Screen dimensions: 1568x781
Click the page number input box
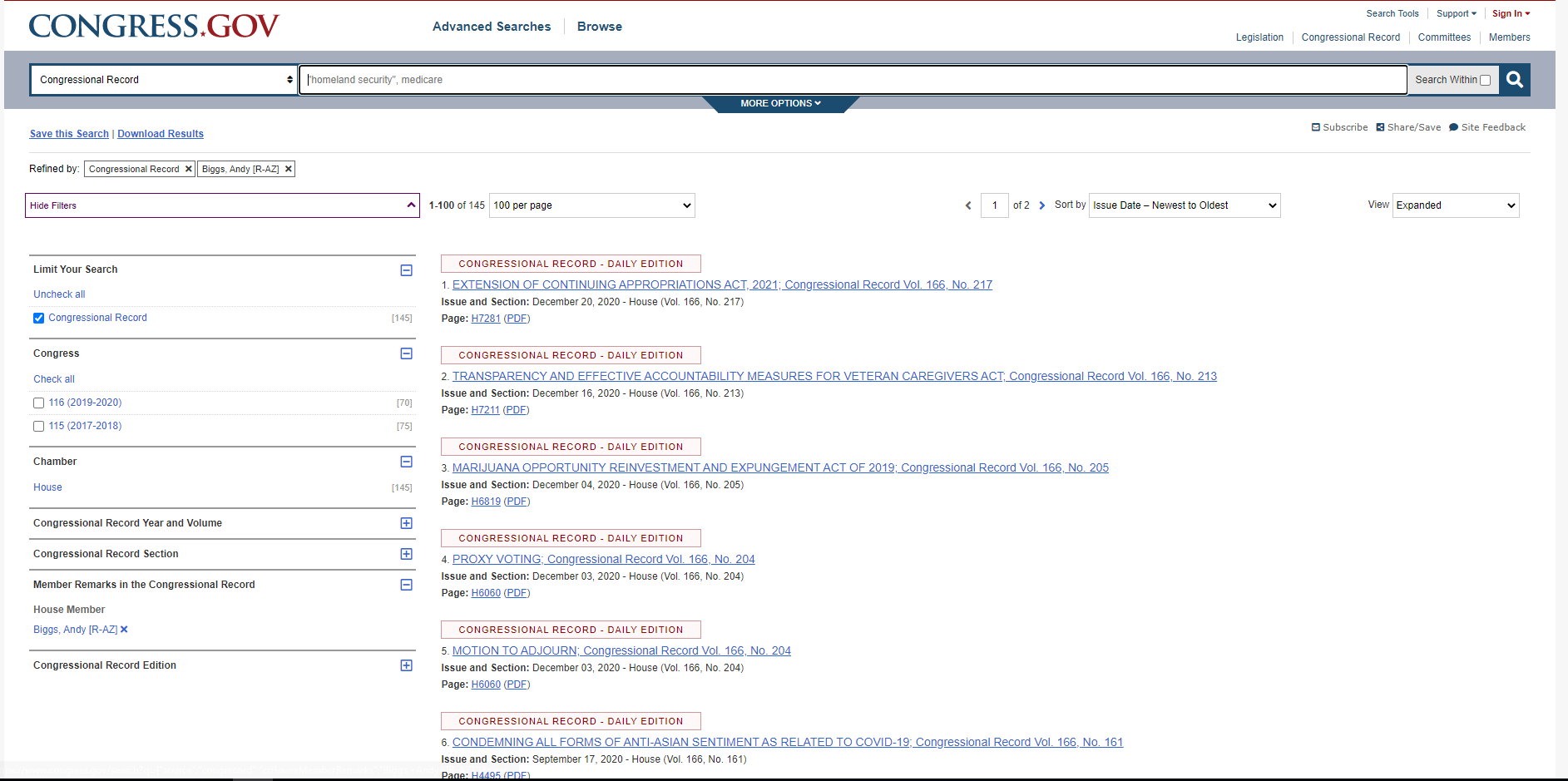pos(995,205)
